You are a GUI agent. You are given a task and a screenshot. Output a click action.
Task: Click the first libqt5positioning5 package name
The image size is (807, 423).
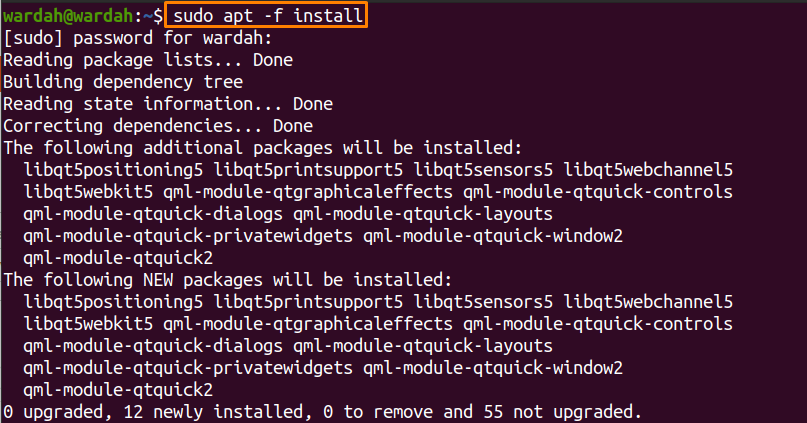tap(113, 170)
